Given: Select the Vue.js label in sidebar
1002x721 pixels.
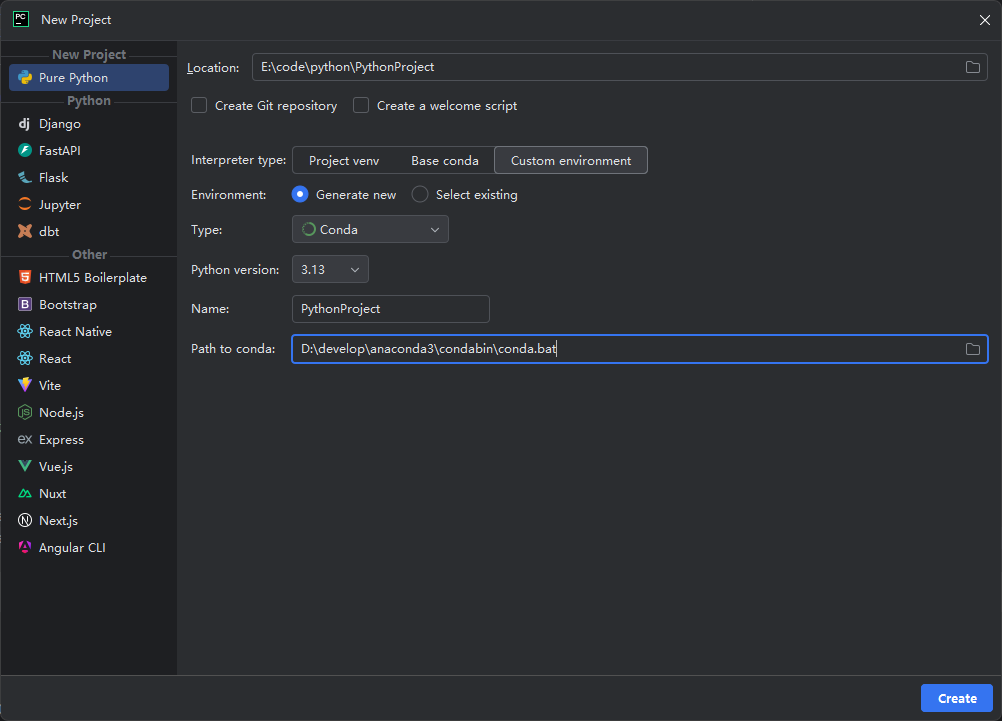Looking at the screenshot, I should pyautogui.click(x=56, y=467).
